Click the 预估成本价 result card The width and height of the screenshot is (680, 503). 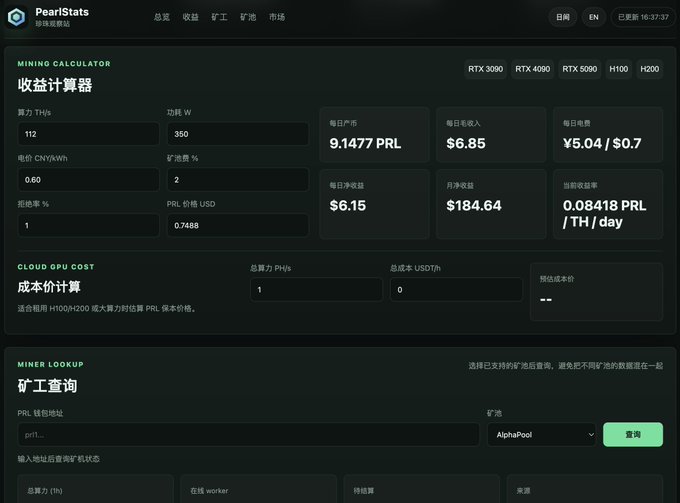[596, 292]
